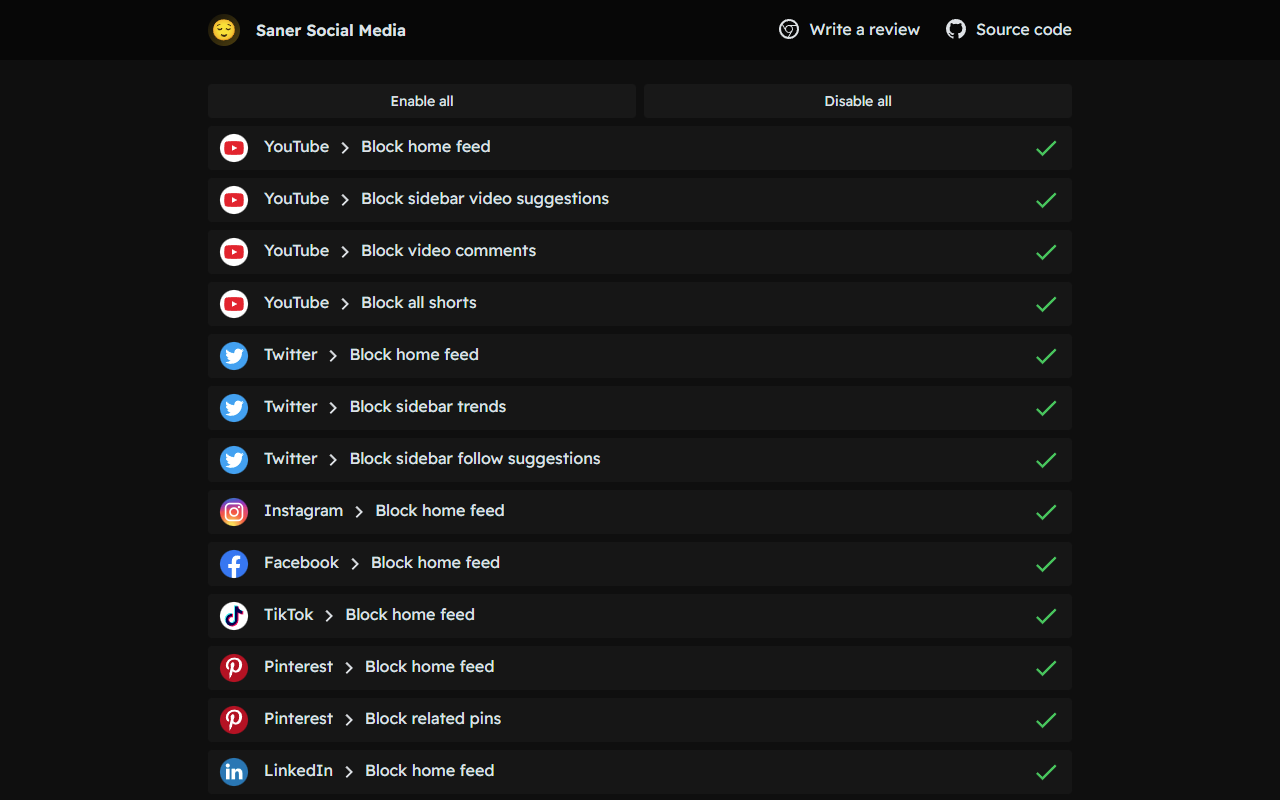
Task: Click the 'Facebook' label text
Action: pos(301,563)
